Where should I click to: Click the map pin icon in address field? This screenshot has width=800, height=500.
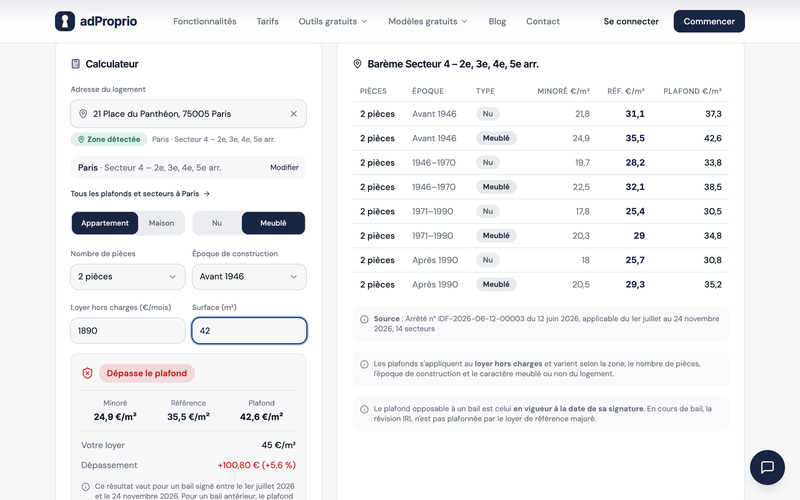tap(83, 114)
